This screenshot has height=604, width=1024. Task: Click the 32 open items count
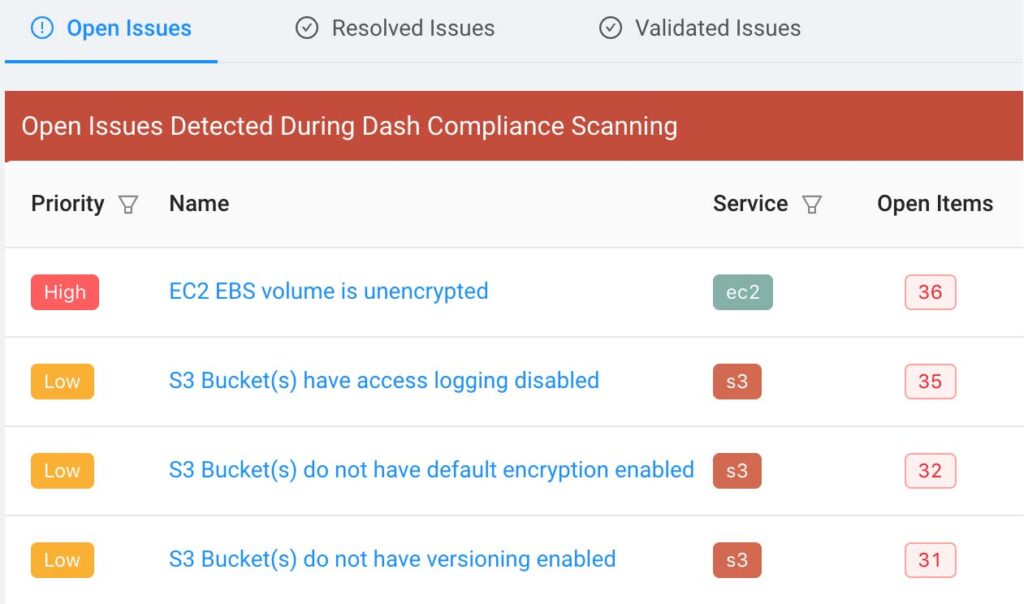[930, 471]
